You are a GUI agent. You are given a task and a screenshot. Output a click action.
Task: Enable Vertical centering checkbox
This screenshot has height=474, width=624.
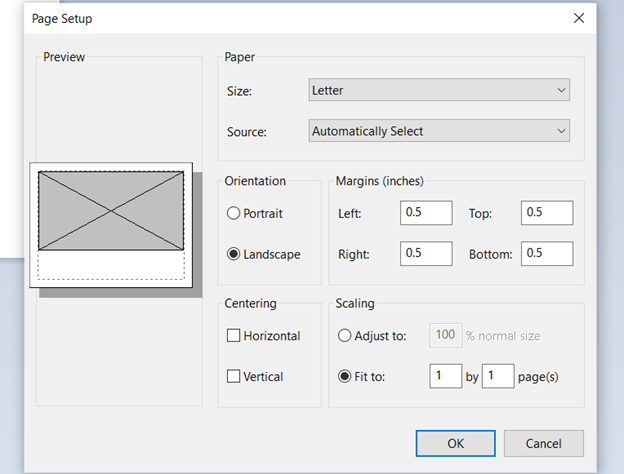pos(234,377)
